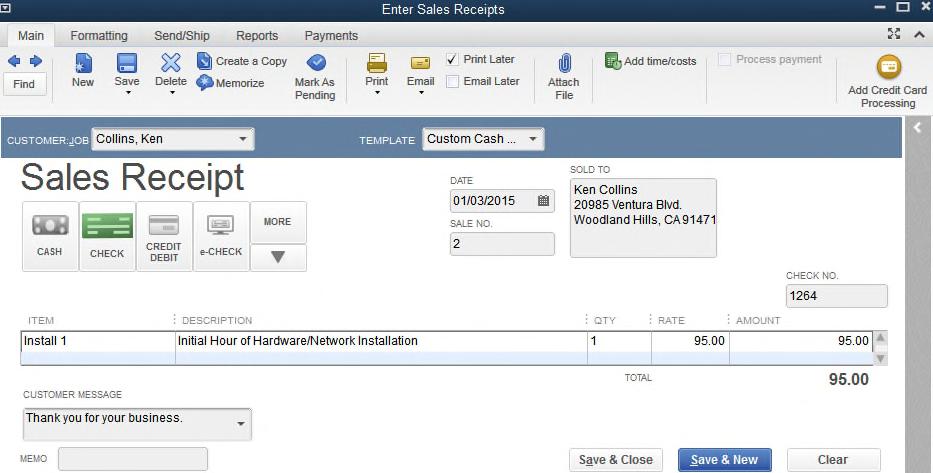
Task: Toggle Print Later checkbox
Action: (x=452, y=59)
